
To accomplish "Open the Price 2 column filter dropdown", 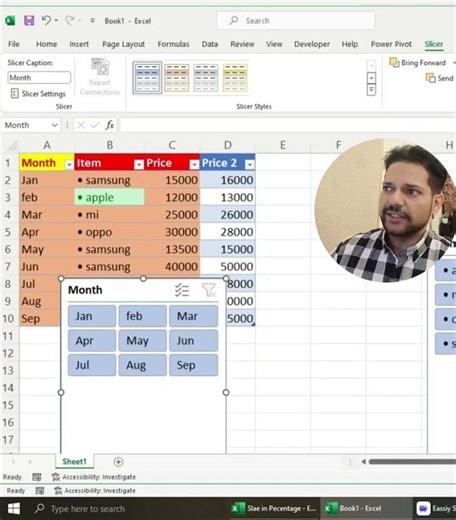I will 250,164.
